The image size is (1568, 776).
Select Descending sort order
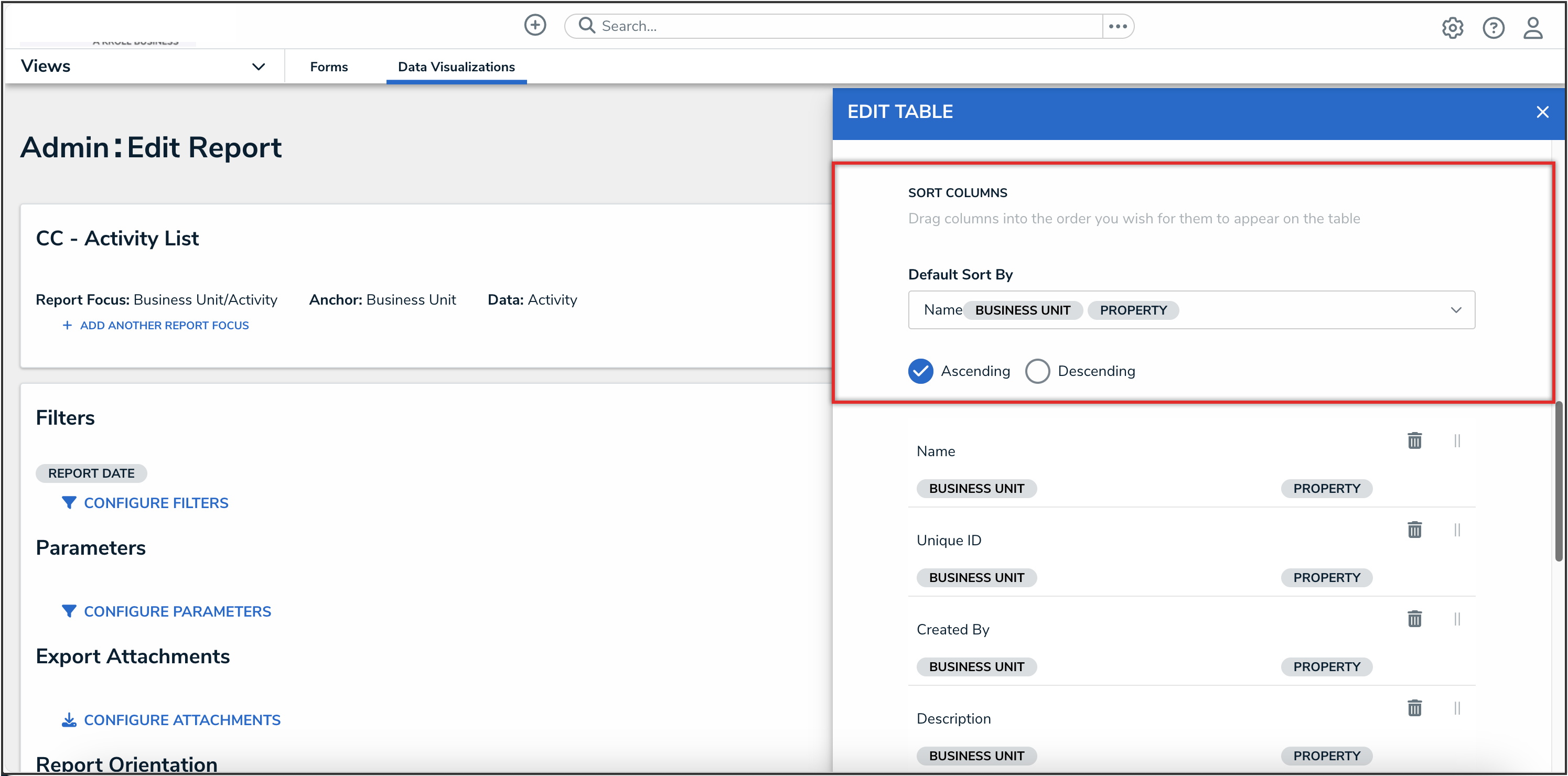1037,371
